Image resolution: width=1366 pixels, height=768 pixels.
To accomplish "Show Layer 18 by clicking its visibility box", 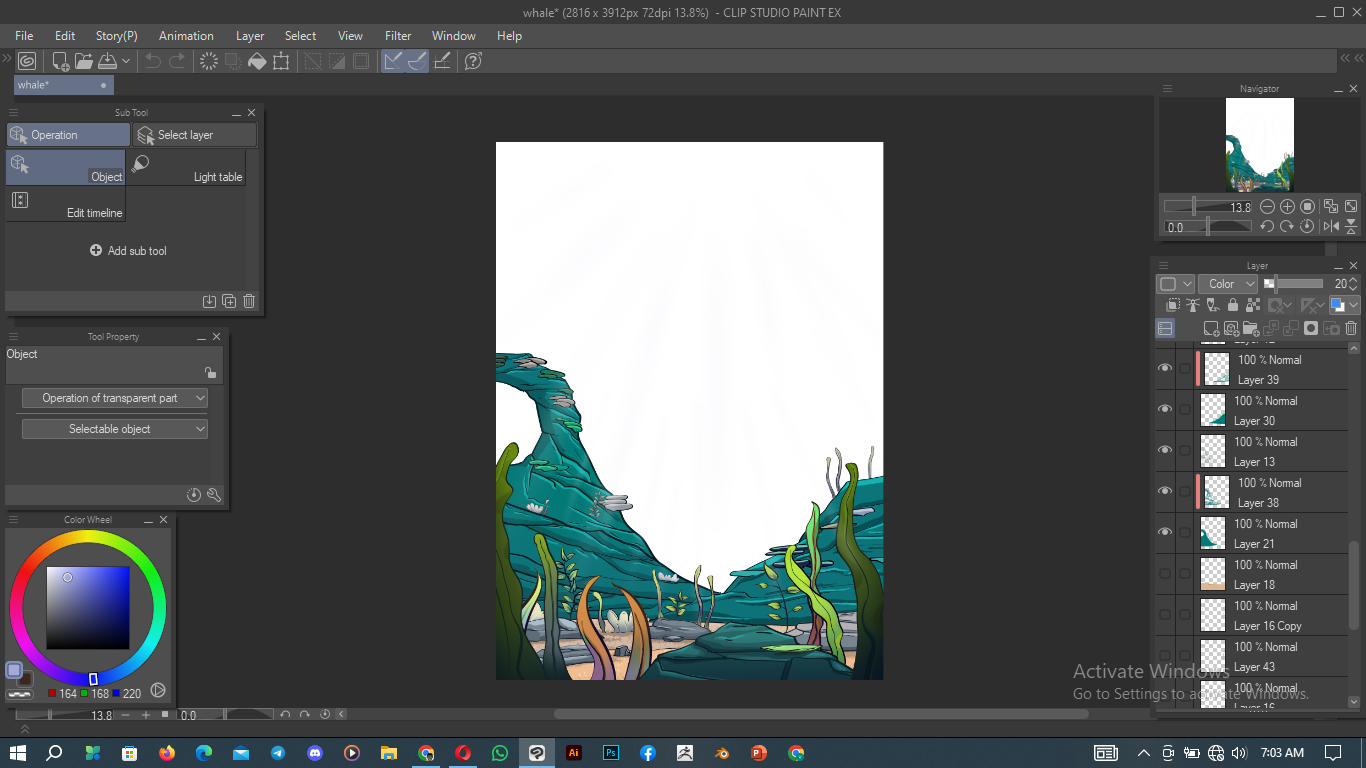I will 1165,574.
